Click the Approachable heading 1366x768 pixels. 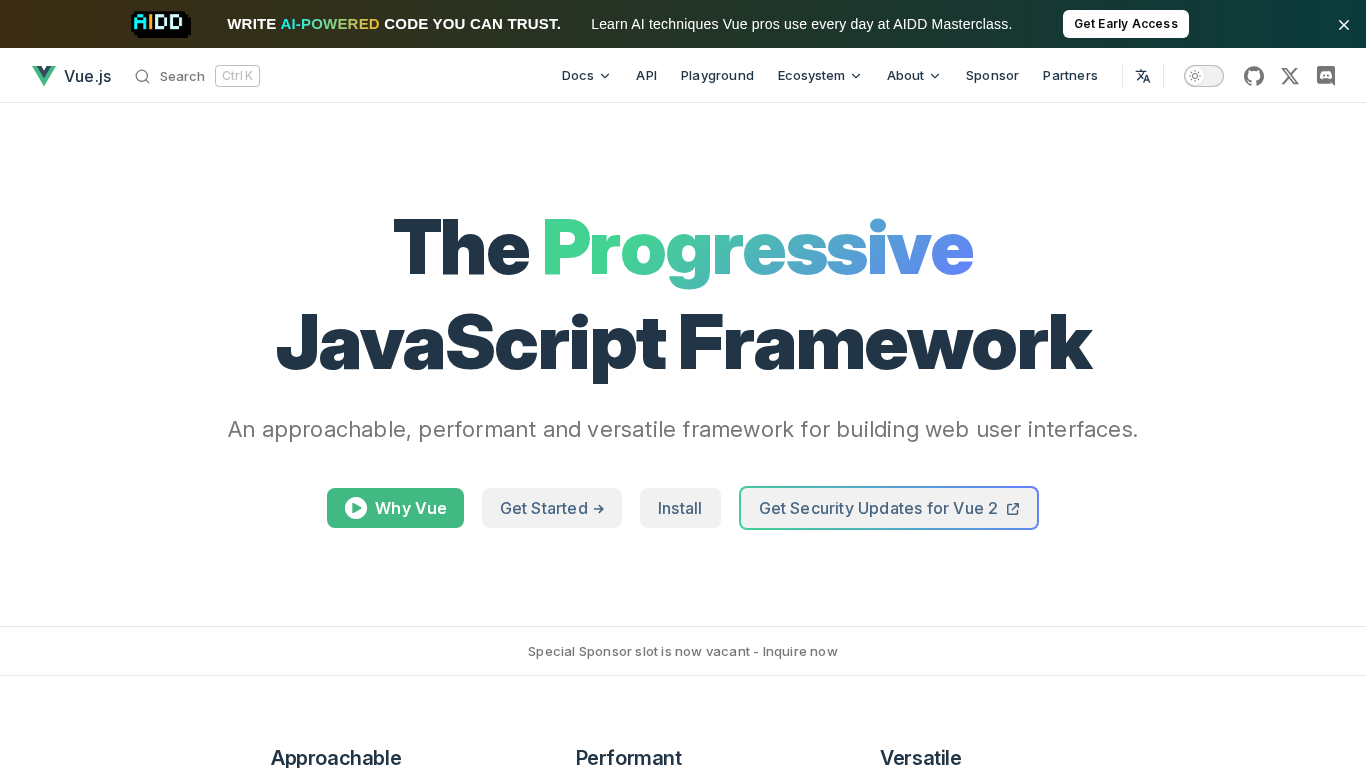336,758
